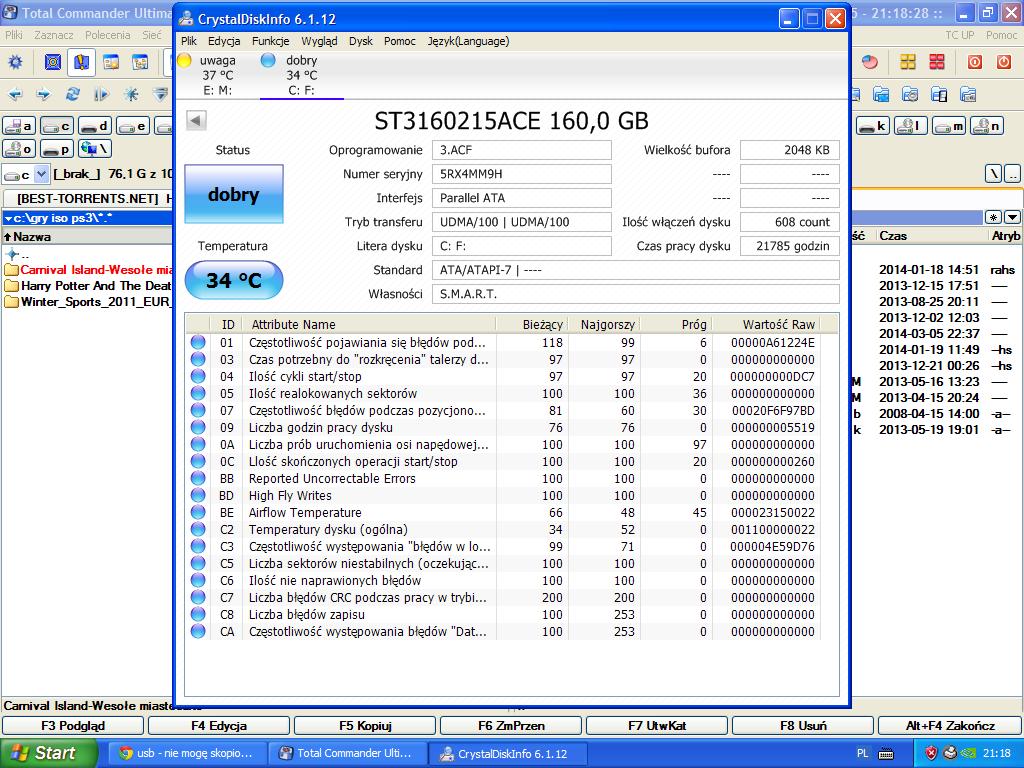
Task: Select Harry Potter And The Deat folder
Action: [88, 285]
